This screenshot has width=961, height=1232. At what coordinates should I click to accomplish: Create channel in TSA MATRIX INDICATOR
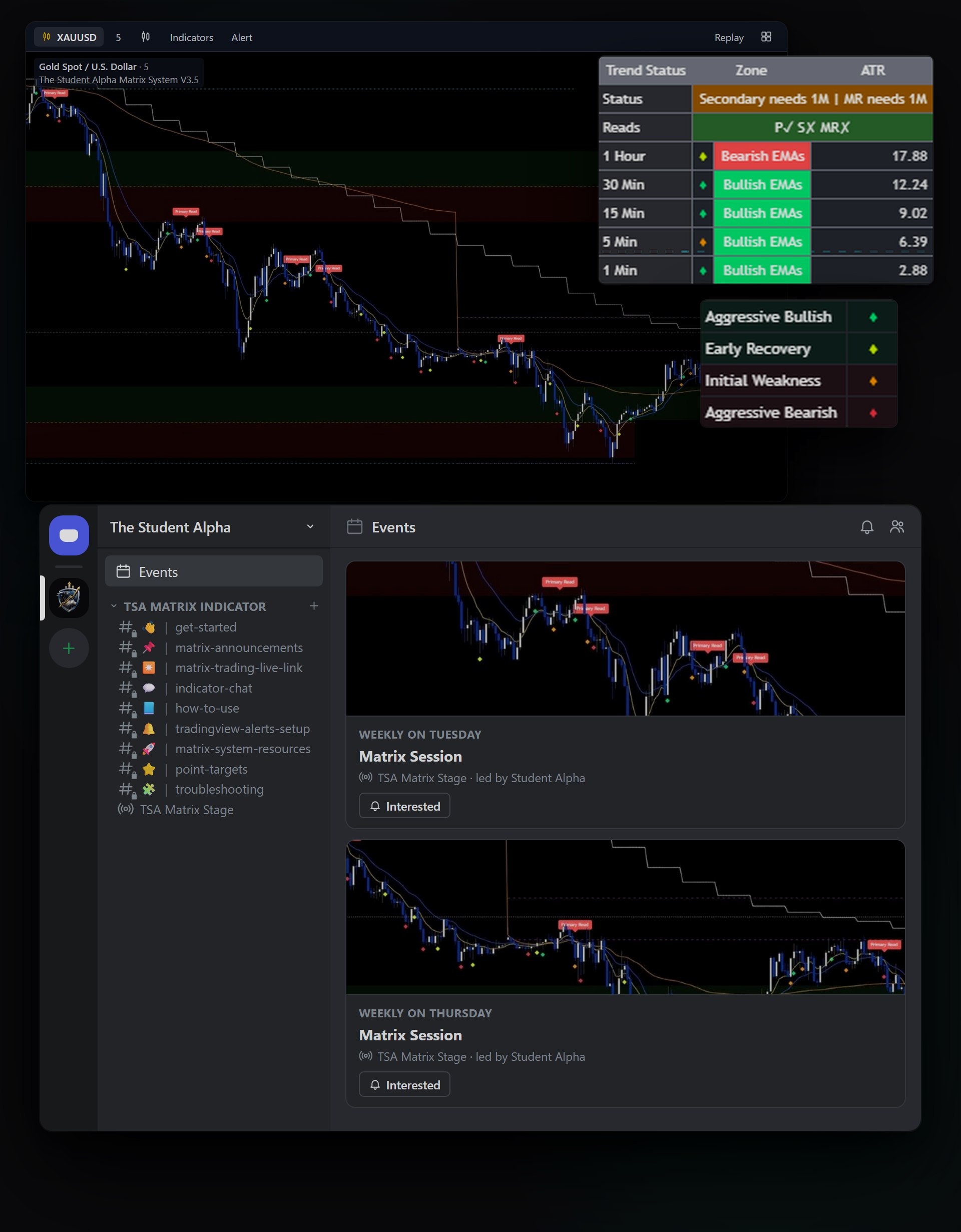314,606
